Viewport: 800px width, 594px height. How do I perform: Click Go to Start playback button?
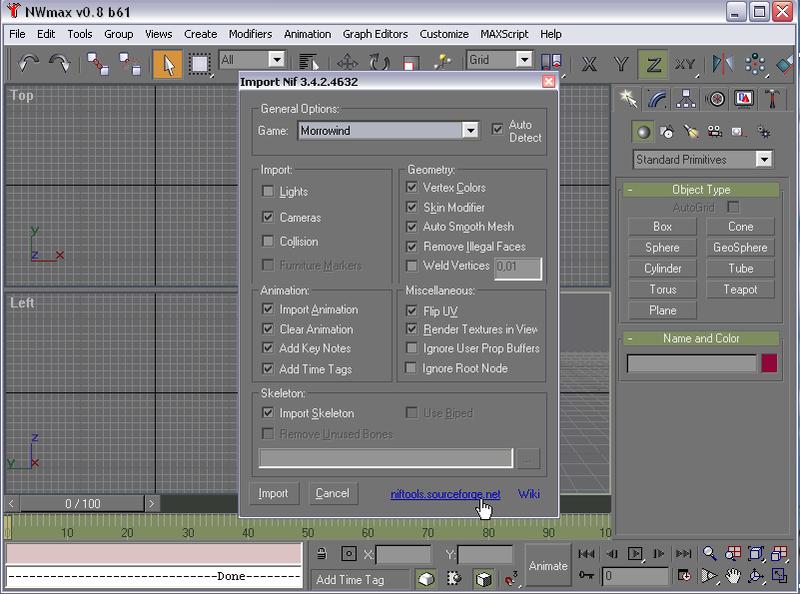point(587,554)
